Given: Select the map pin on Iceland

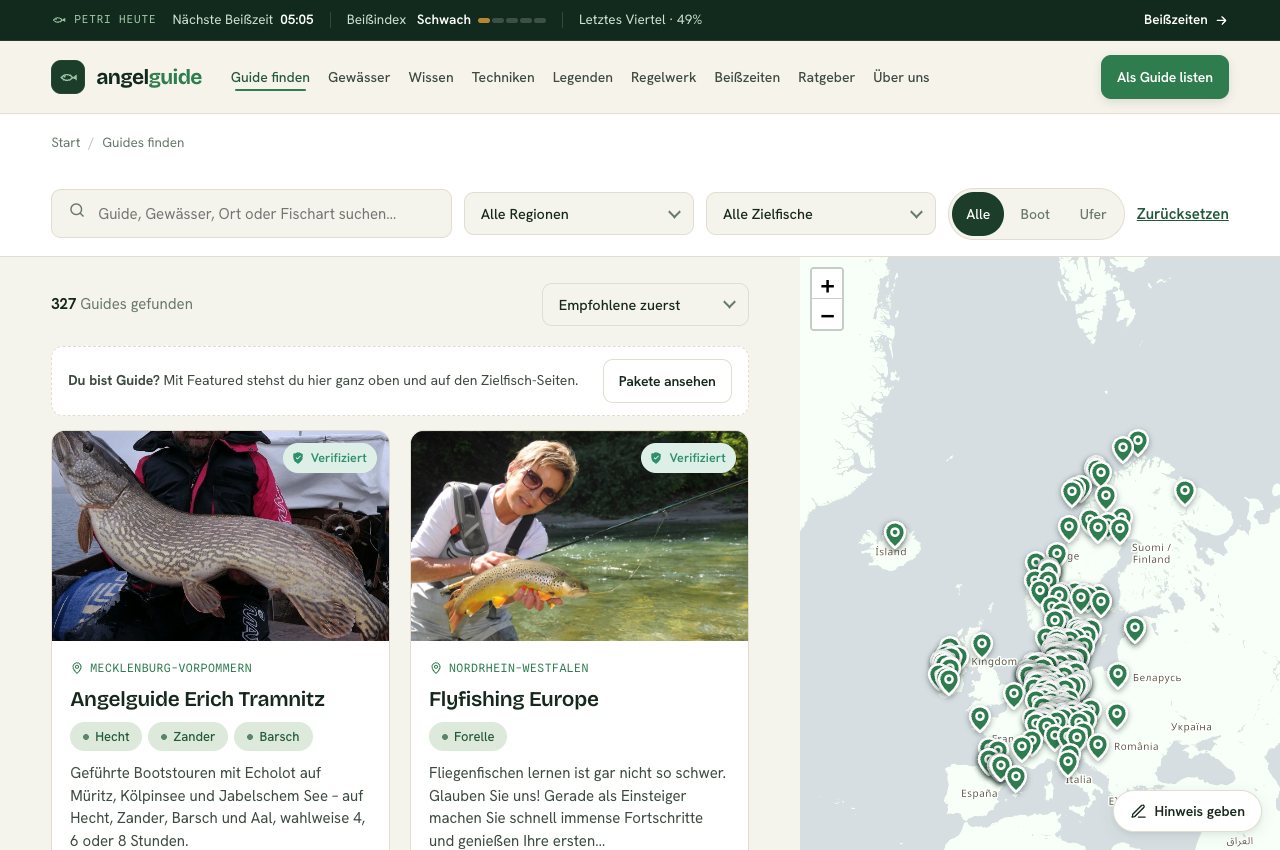Looking at the screenshot, I should 895,534.
